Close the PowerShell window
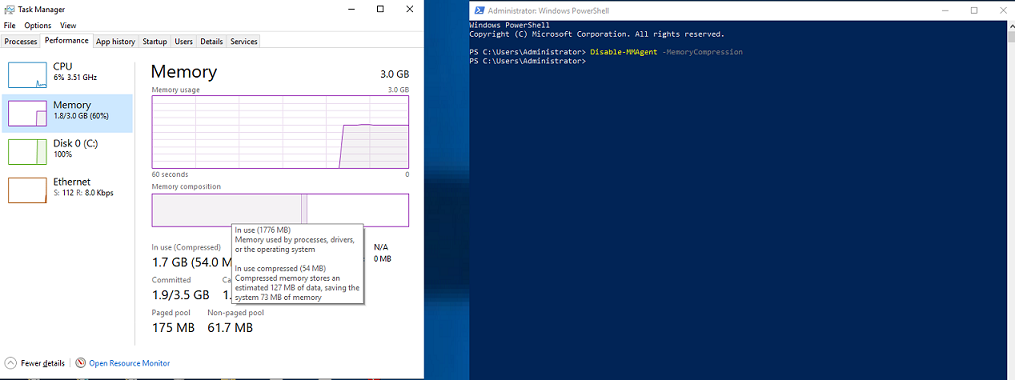The height and width of the screenshot is (380, 1015). 1002,10
